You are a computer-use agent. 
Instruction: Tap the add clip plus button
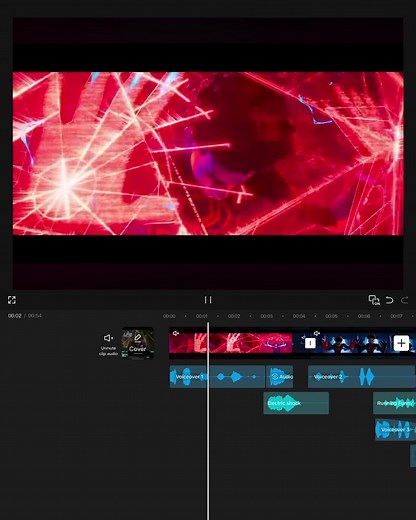[401, 343]
